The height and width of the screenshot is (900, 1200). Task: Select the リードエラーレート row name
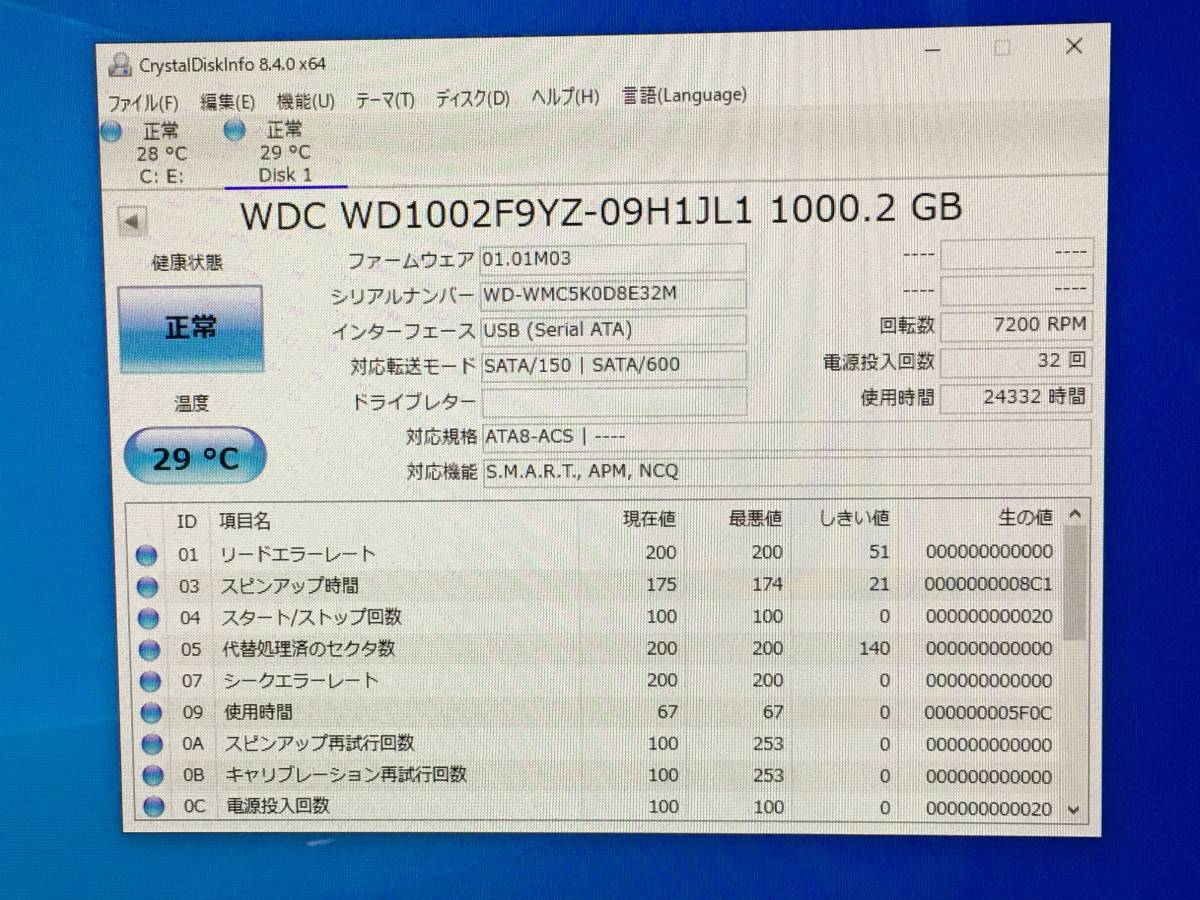point(298,553)
